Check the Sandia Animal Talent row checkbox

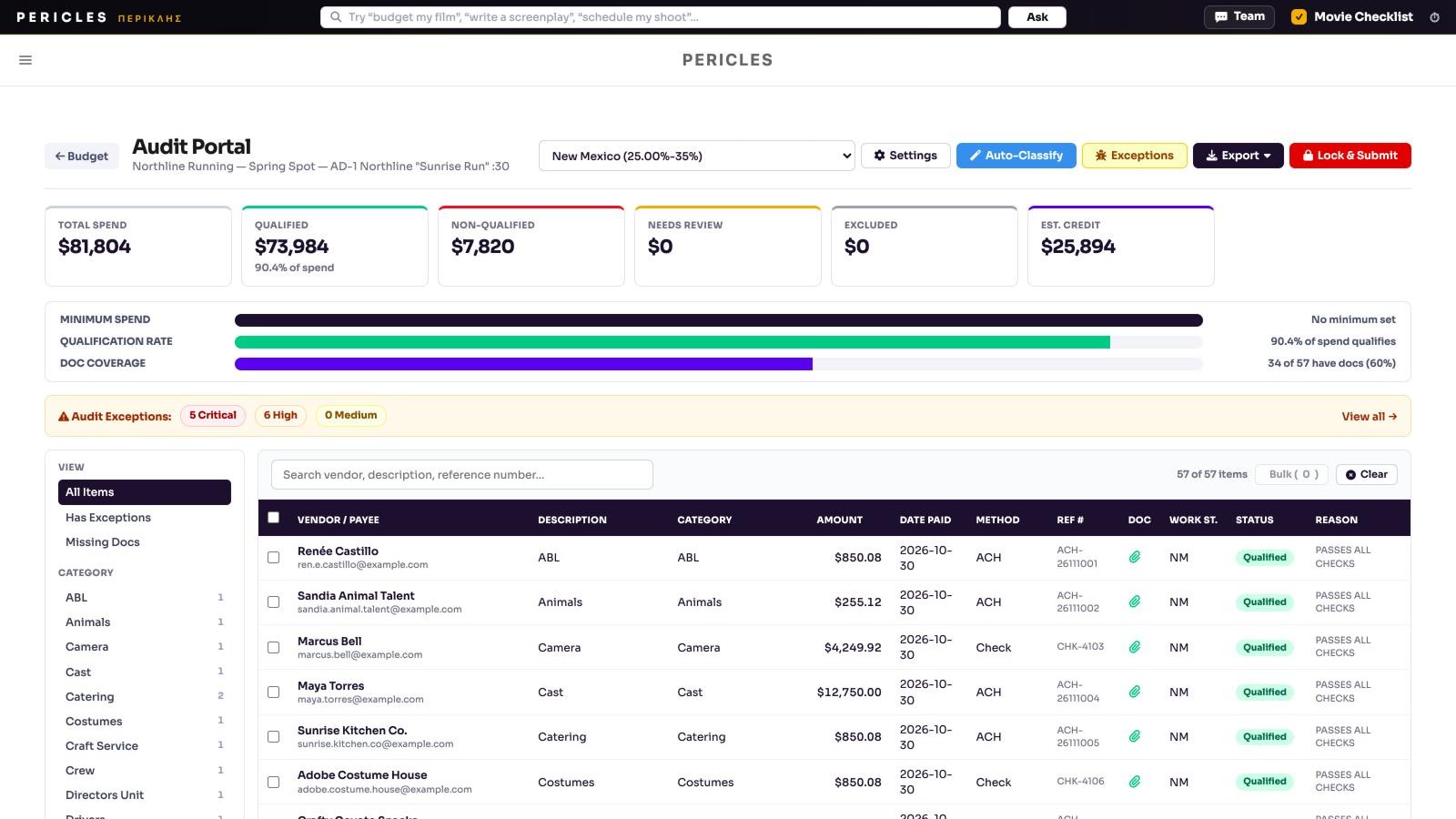tap(273, 602)
